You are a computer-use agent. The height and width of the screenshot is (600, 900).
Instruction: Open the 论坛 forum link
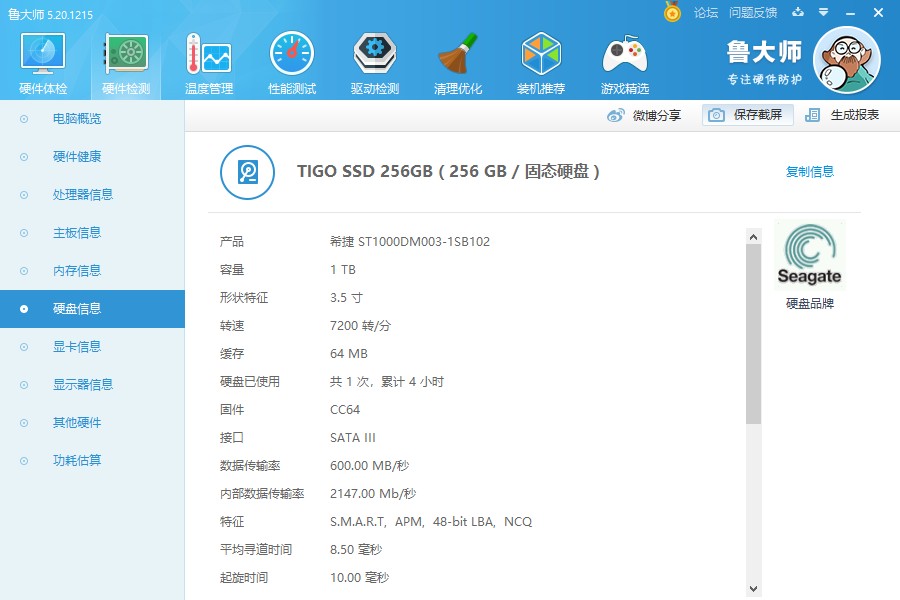[706, 13]
